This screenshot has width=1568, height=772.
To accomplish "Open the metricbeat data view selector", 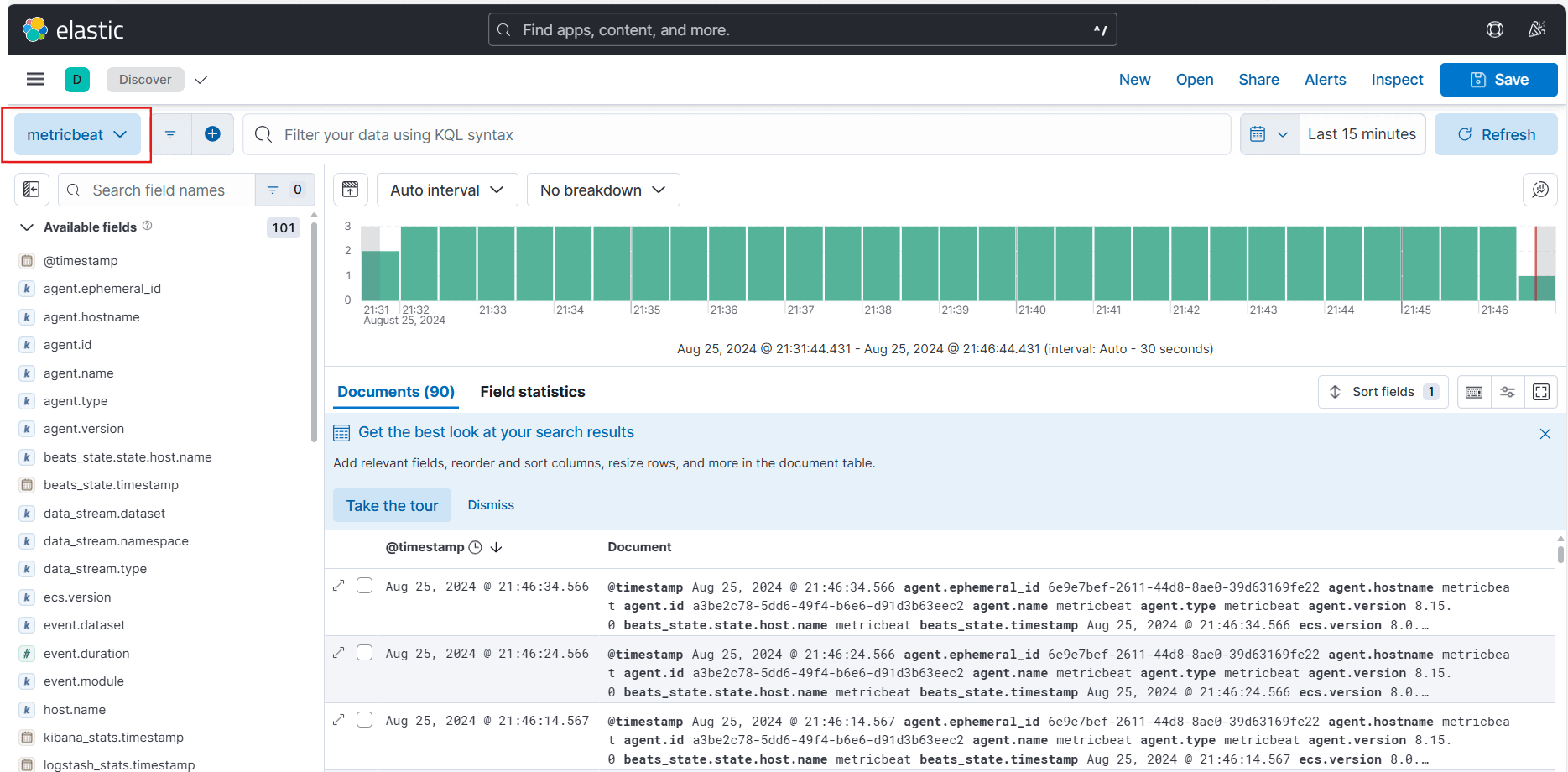I will [x=77, y=134].
